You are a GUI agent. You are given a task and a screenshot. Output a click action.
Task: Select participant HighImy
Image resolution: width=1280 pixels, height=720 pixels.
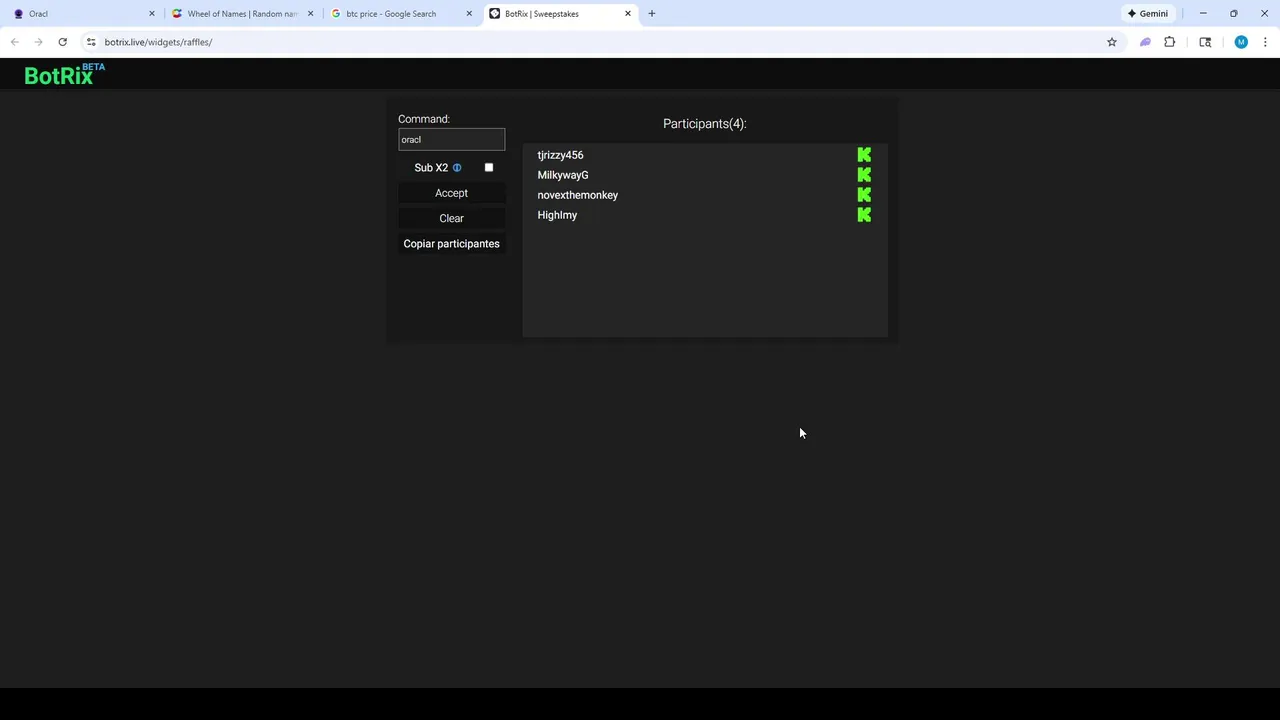(557, 215)
